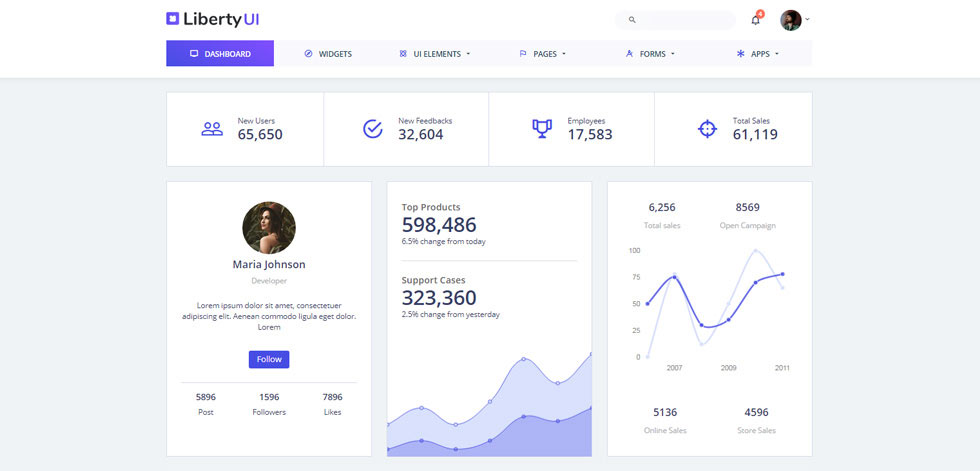Image resolution: width=980 pixels, height=471 pixels.
Task: Click the 598,486 figure
Action: pyautogui.click(x=439, y=225)
